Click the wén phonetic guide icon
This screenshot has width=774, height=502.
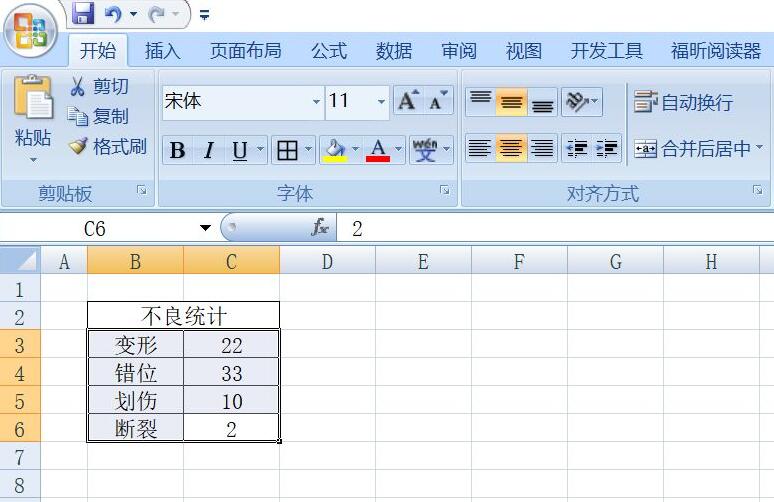coord(425,150)
